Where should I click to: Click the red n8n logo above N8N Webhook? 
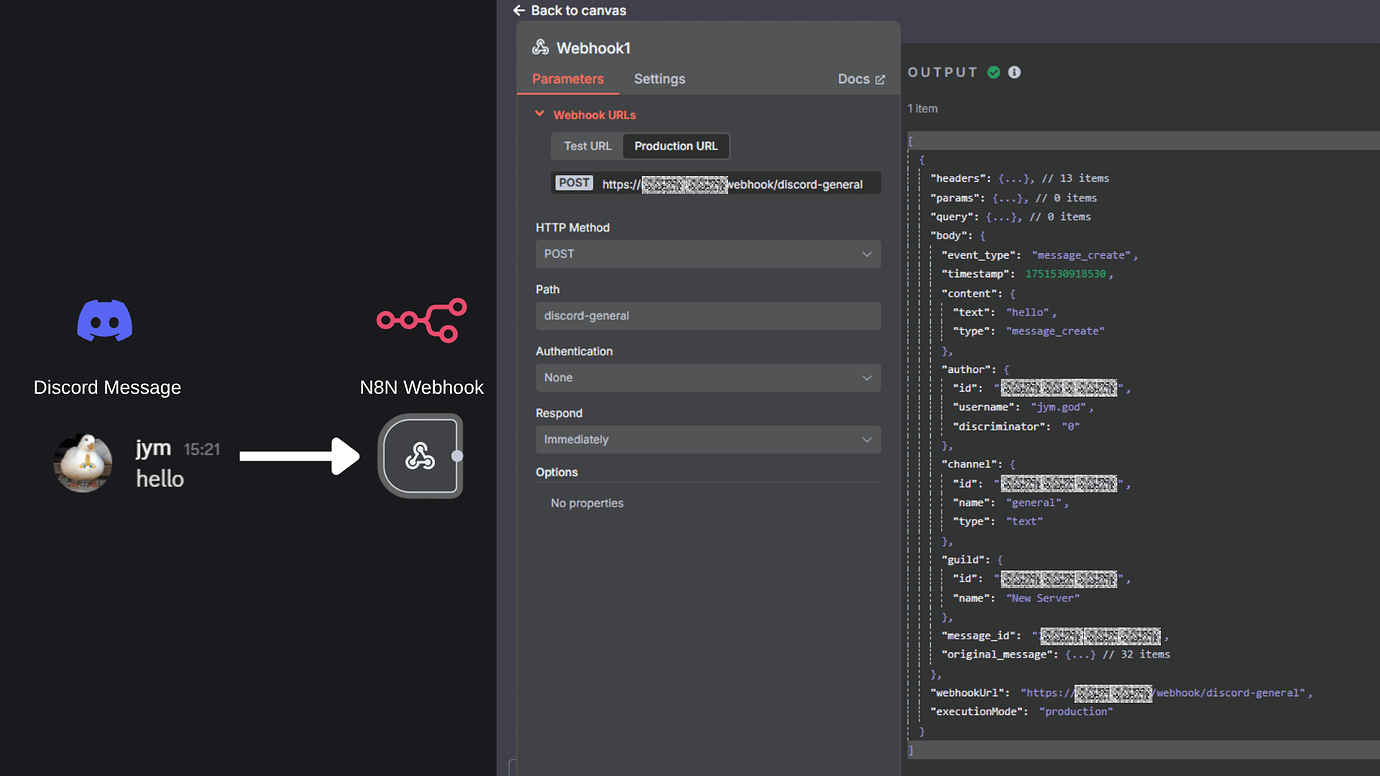pos(421,319)
